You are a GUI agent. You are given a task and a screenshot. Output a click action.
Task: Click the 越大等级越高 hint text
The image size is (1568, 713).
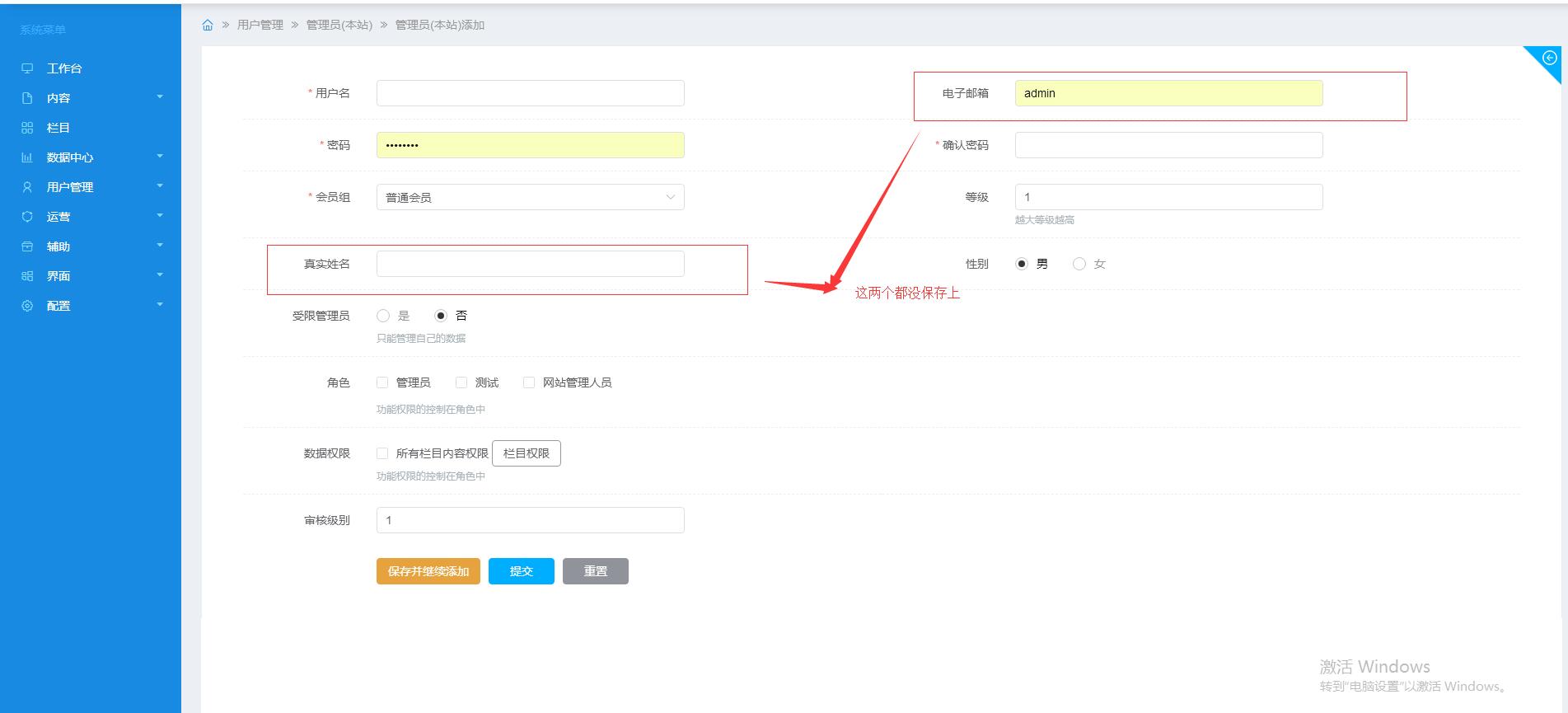coord(1045,220)
